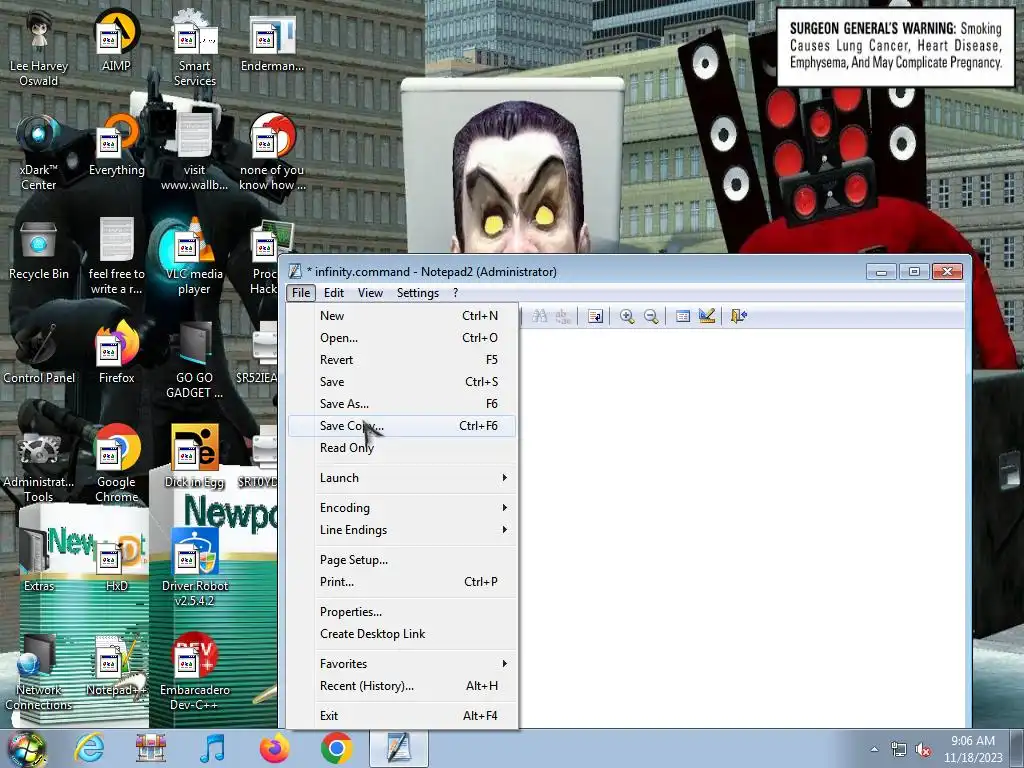Select Notepad++ desktop shortcut
This screenshot has width=1024, height=768.
pos(116,665)
